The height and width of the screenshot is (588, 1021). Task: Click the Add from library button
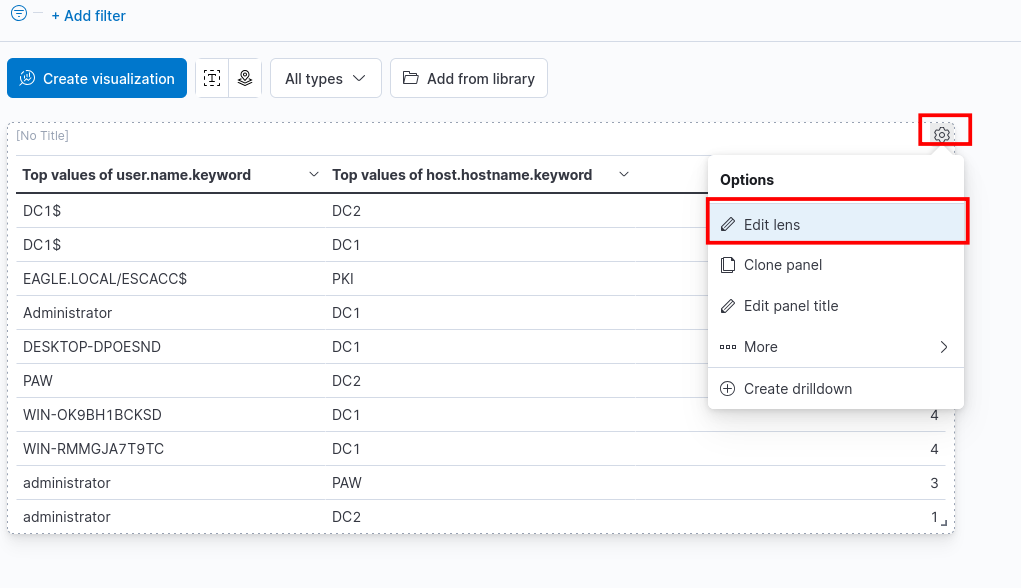tap(469, 78)
